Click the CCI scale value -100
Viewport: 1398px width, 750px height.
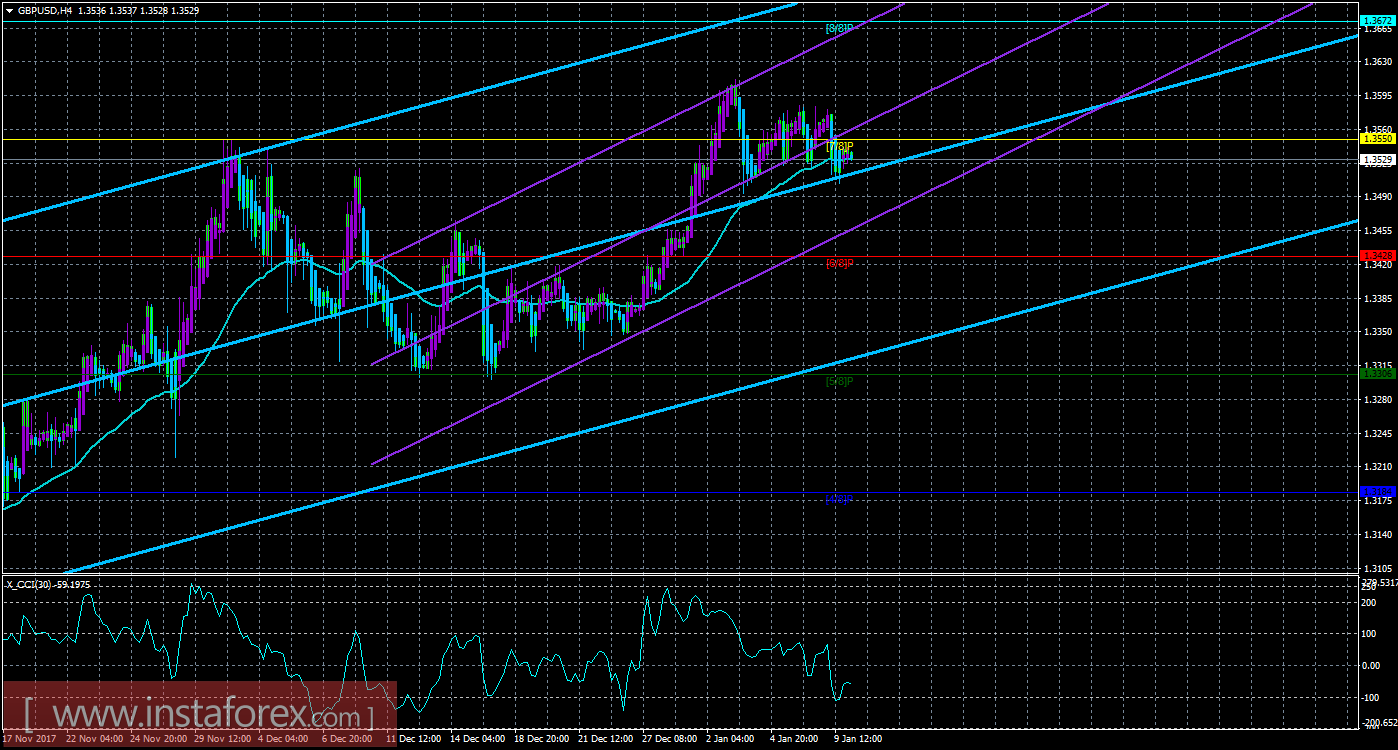[x=1372, y=697]
